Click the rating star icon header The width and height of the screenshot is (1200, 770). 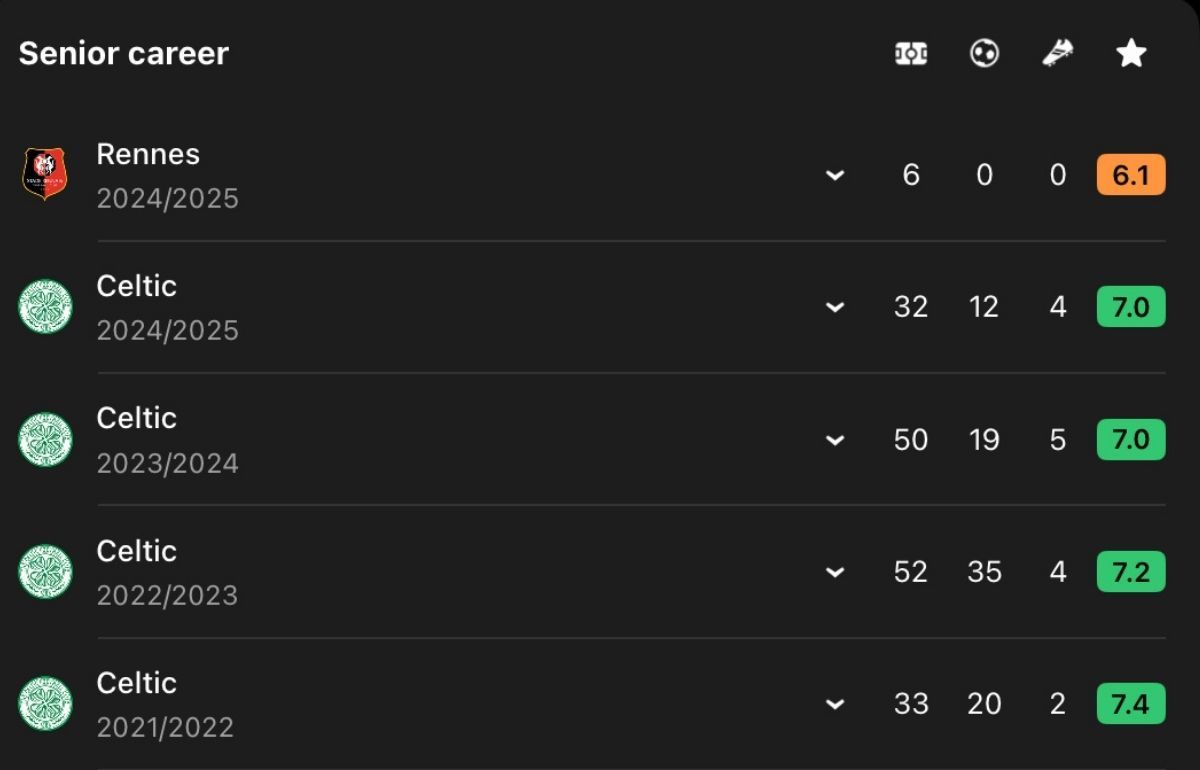(1131, 54)
